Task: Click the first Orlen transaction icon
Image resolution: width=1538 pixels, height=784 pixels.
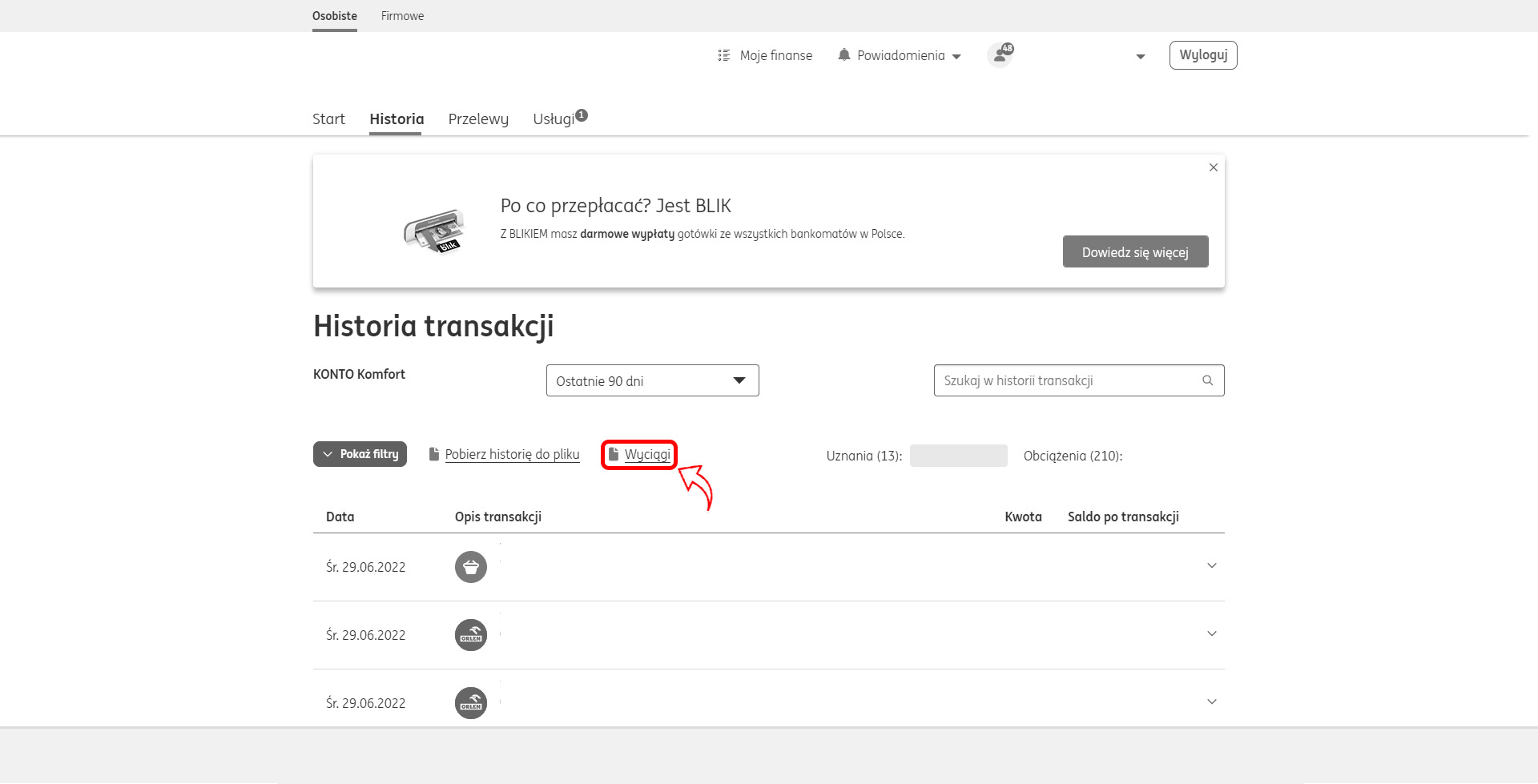Action: pos(471,635)
